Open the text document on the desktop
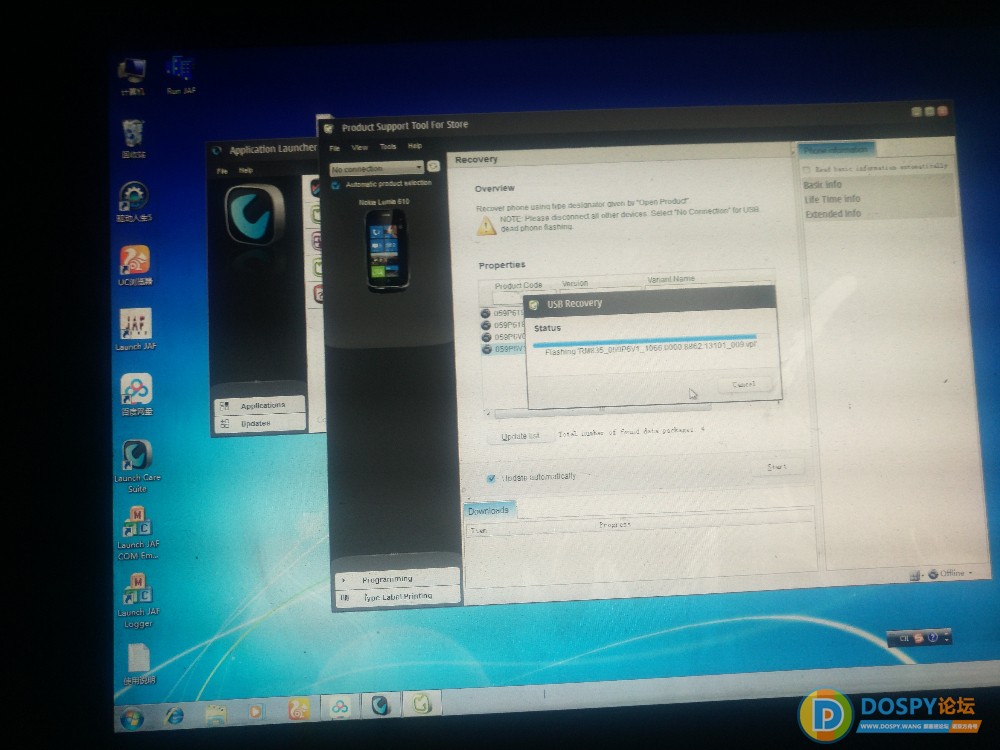Screen dimensions: 1000x750 pos(138,664)
